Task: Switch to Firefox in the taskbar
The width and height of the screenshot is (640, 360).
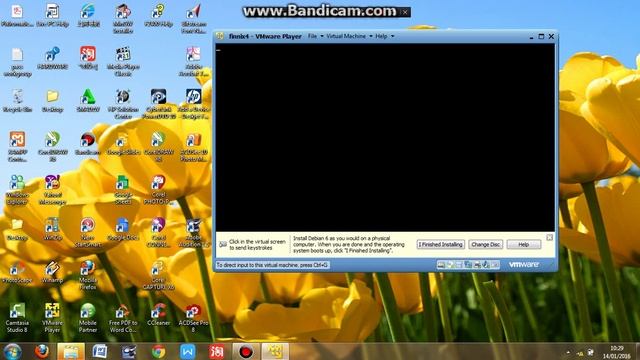Action: point(42,351)
